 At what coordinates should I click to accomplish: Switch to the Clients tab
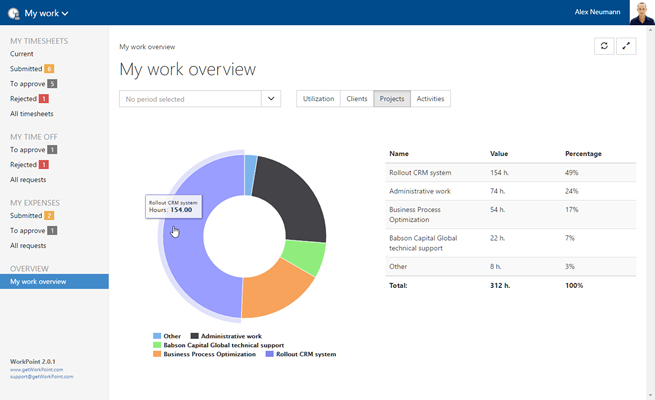point(356,99)
